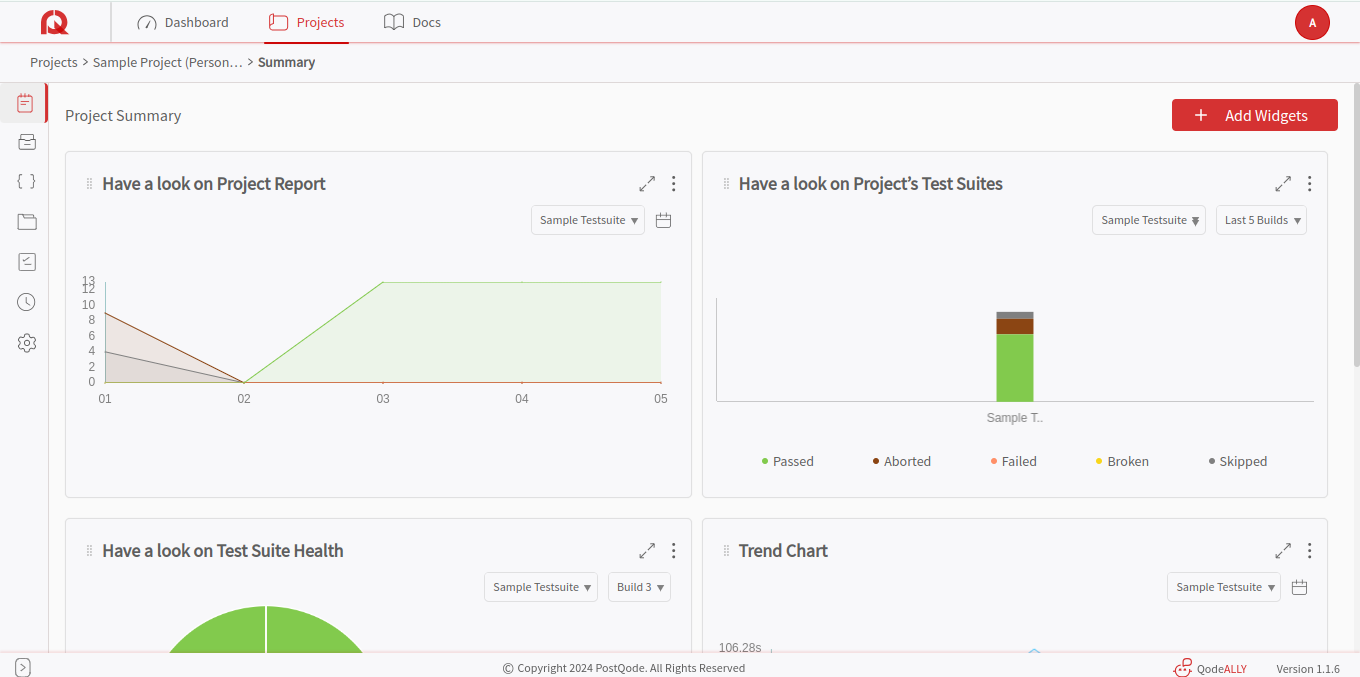
Task: Grab the Test Suites widget drag handle
Action: click(x=726, y=184)
